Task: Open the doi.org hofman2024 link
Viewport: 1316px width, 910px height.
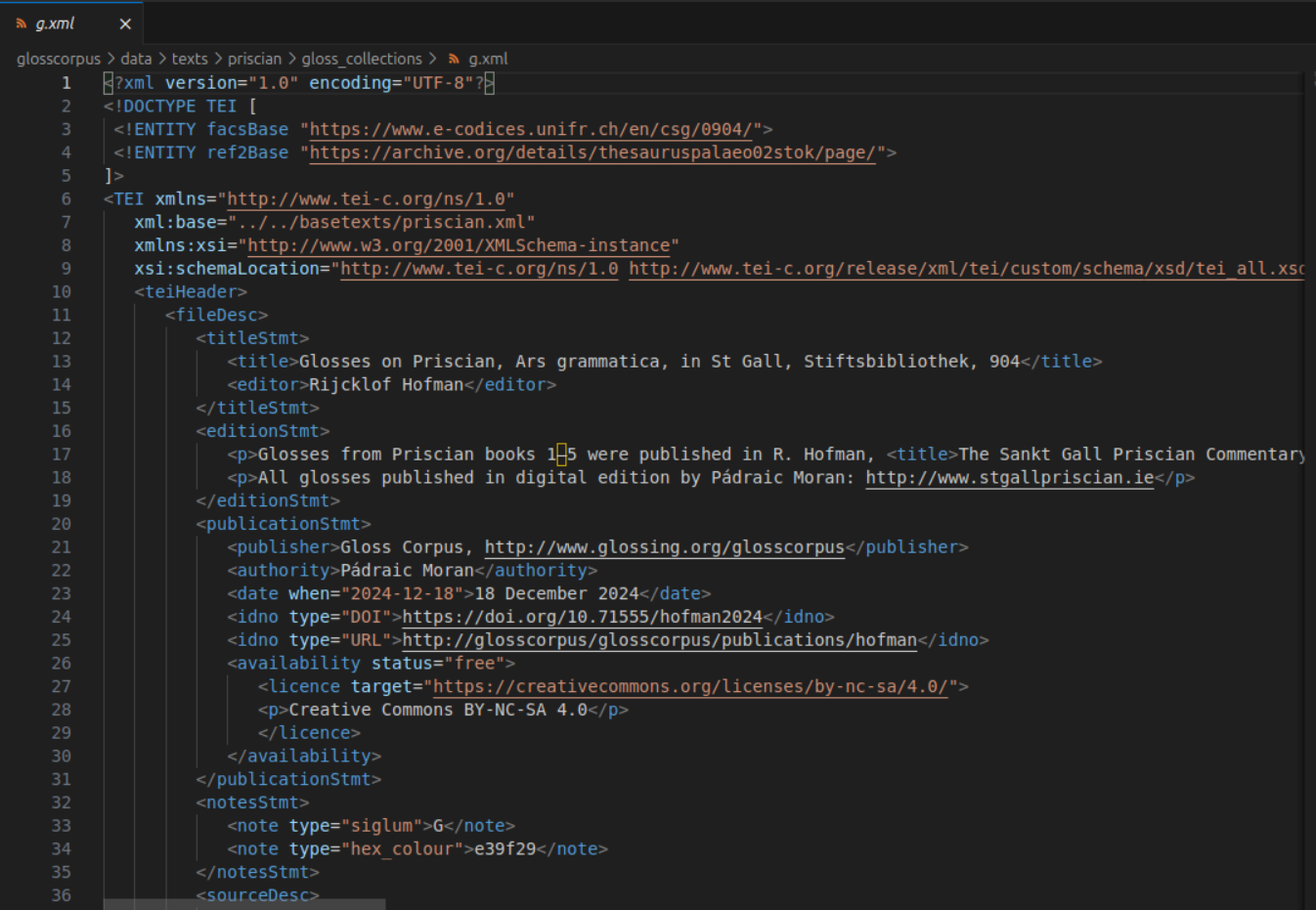Action: click(582, 617)
